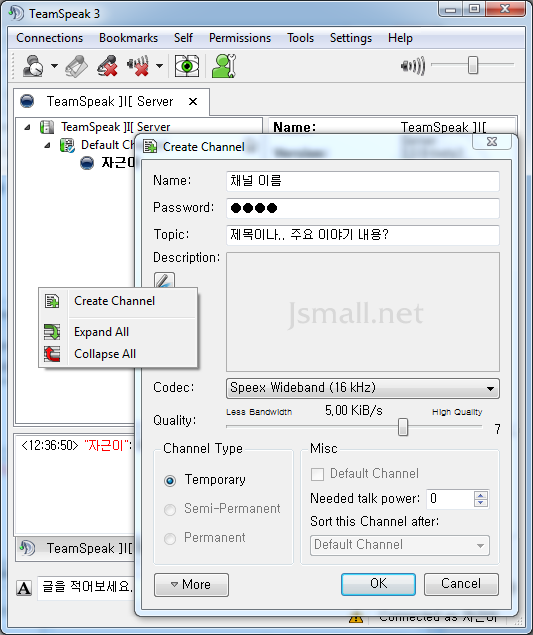The image size is (533, 635).
Task: Open the Sort this Channel after dropdown
Action: coord(399,545)
